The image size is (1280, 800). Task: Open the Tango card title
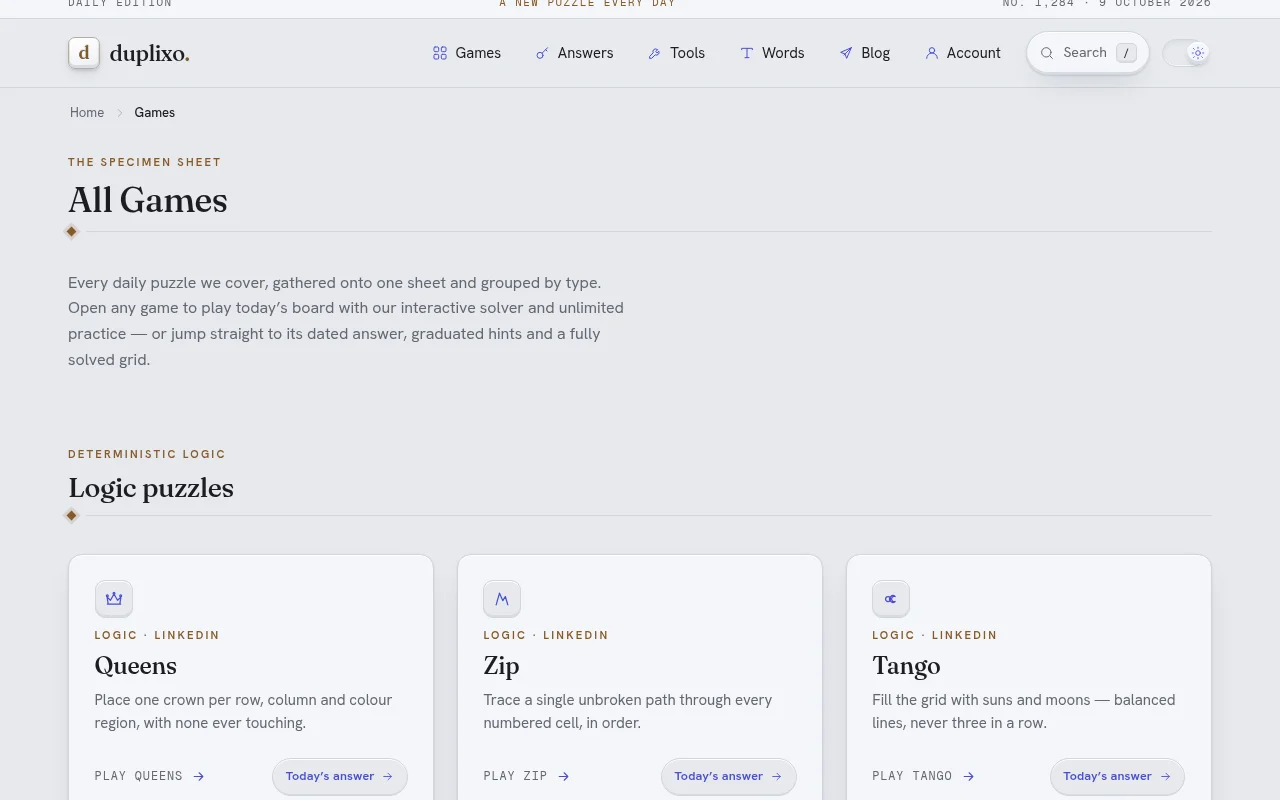tap(906, 666)
